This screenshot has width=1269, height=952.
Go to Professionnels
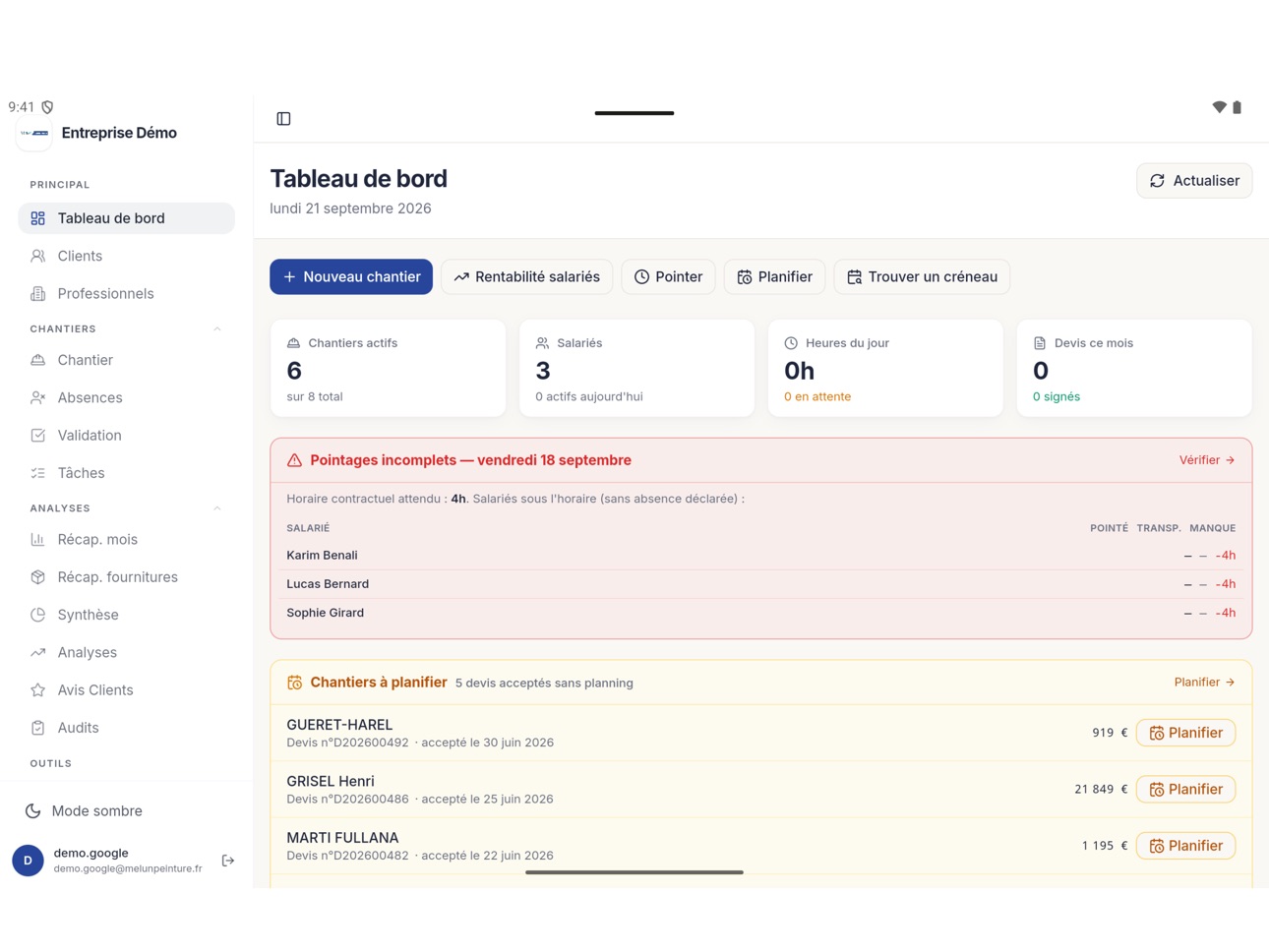tap(126, 293)
